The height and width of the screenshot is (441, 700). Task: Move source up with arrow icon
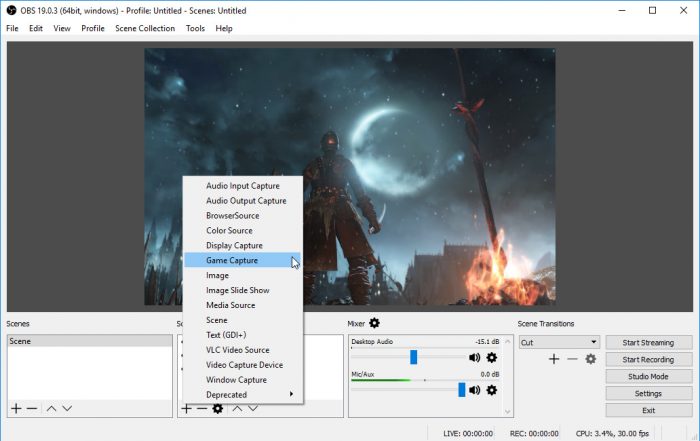click(x=238, y=408)
